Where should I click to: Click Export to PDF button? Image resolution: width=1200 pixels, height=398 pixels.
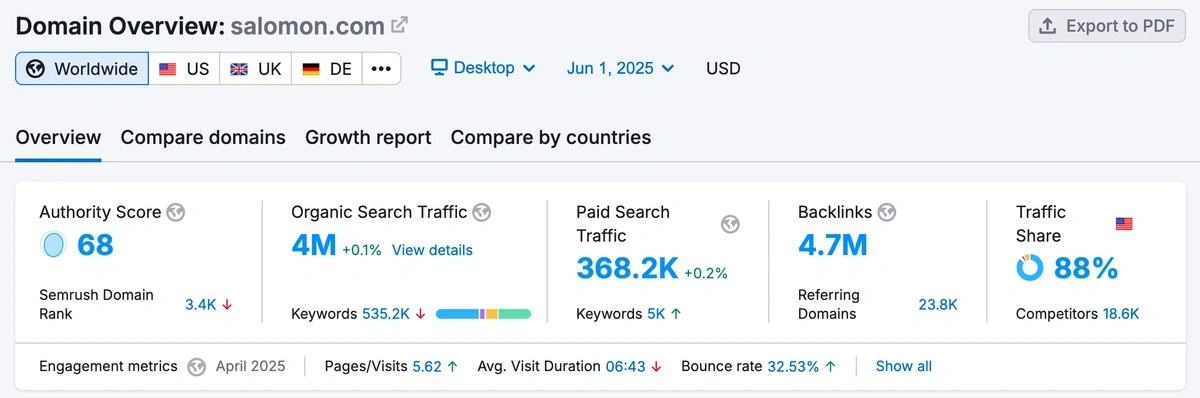point(1106,26)
